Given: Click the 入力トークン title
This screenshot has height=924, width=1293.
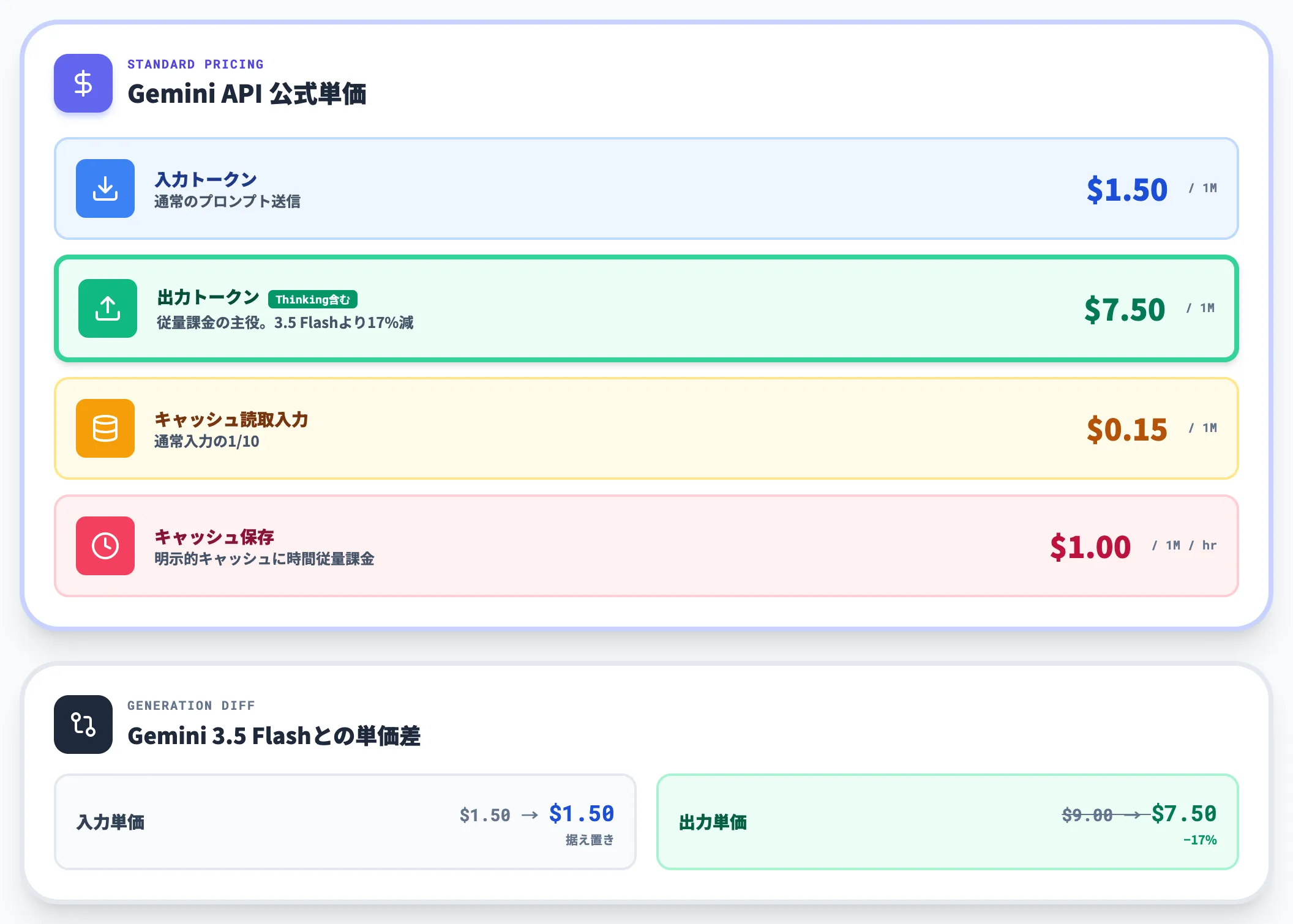Looking at the screenshot, I should [206, 179].
